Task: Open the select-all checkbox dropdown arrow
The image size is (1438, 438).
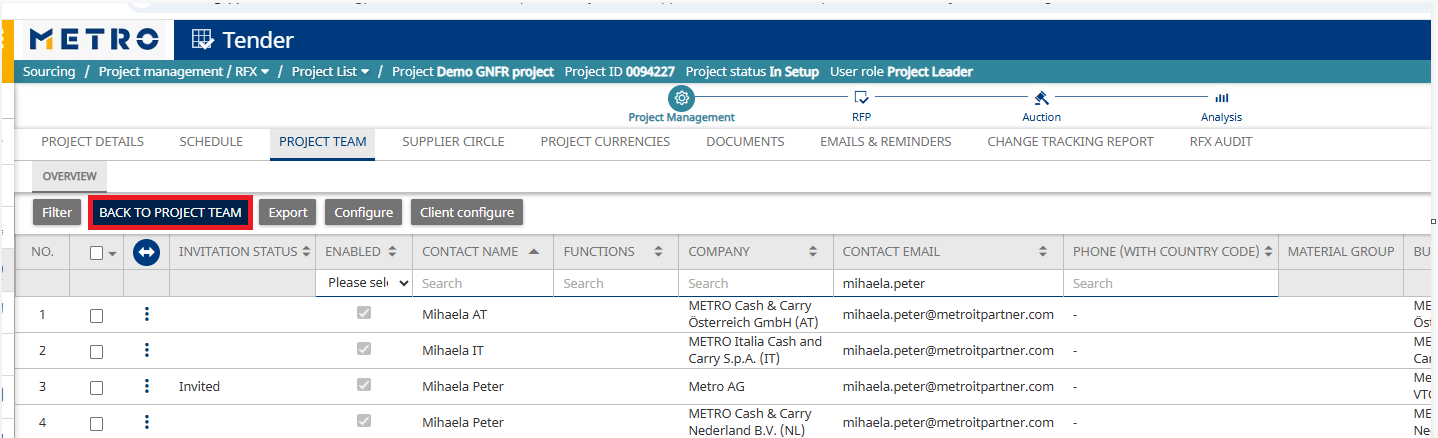Action: click(112, 254)
